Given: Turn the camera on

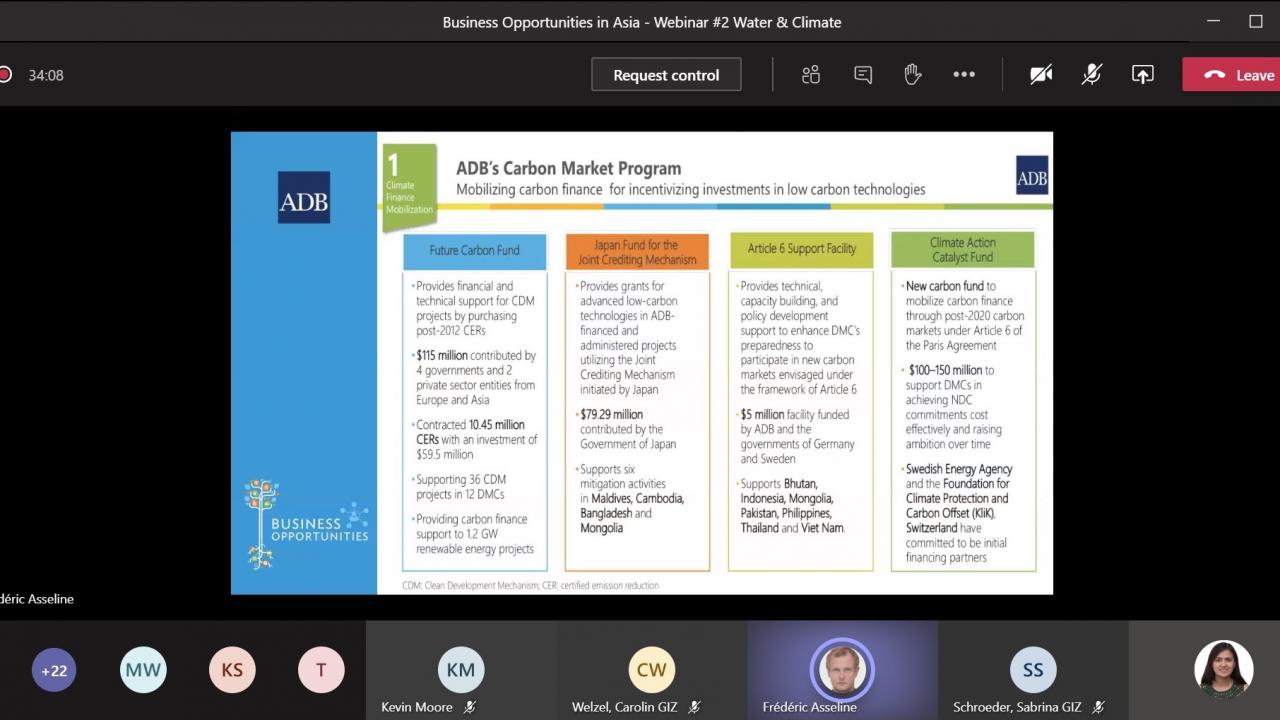Looking at the screenshot, I should [x=1041, y=75].
